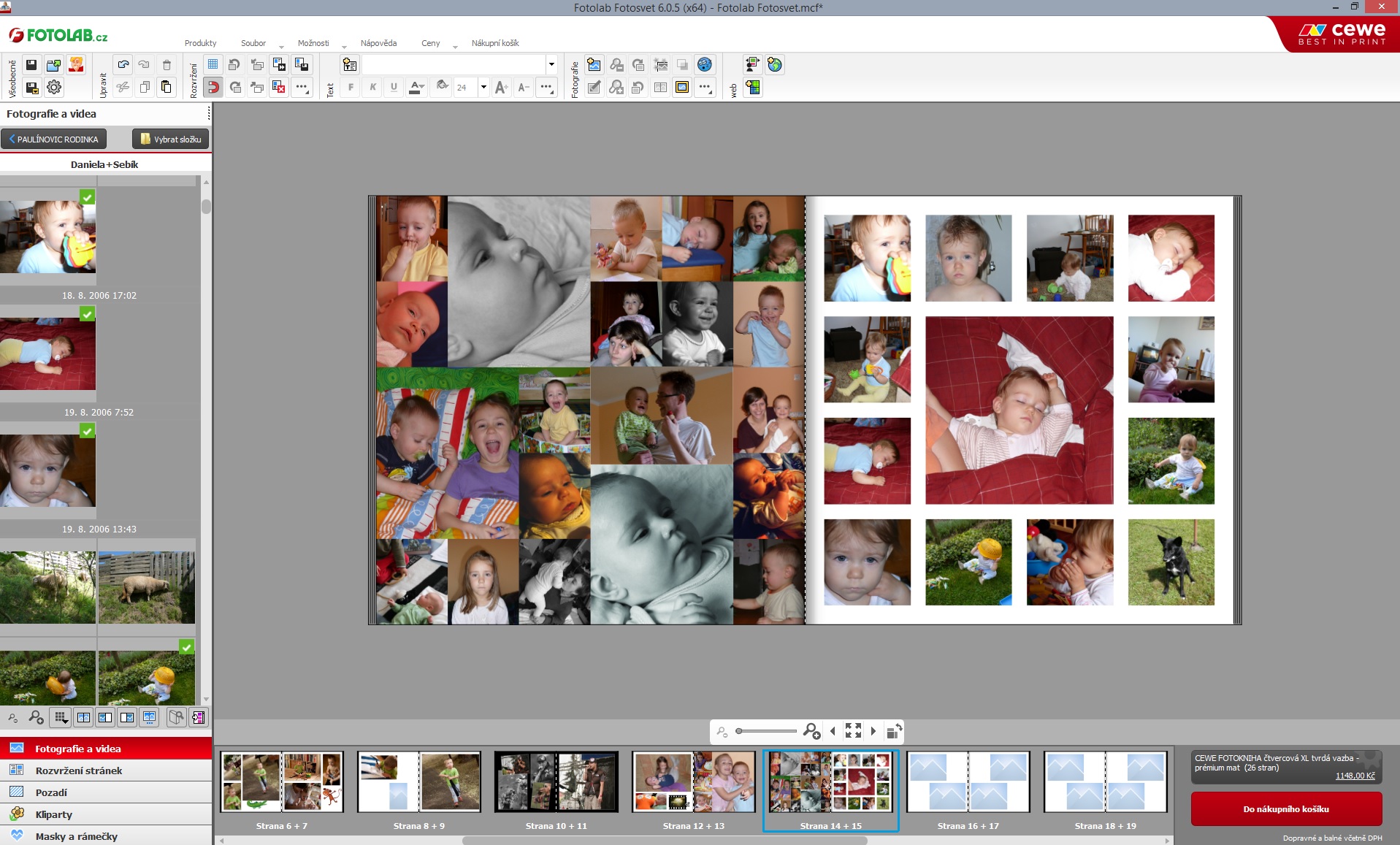Click the add photo icon
Image resolution: width=1400 pixels, height=845 pixels.
coord(594,65)
